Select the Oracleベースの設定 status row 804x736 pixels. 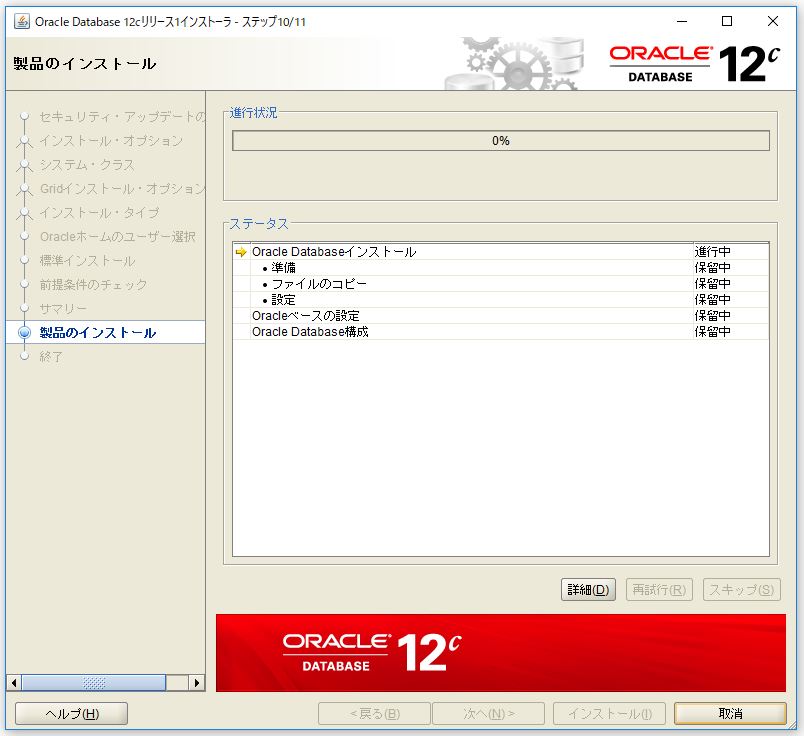500,315
